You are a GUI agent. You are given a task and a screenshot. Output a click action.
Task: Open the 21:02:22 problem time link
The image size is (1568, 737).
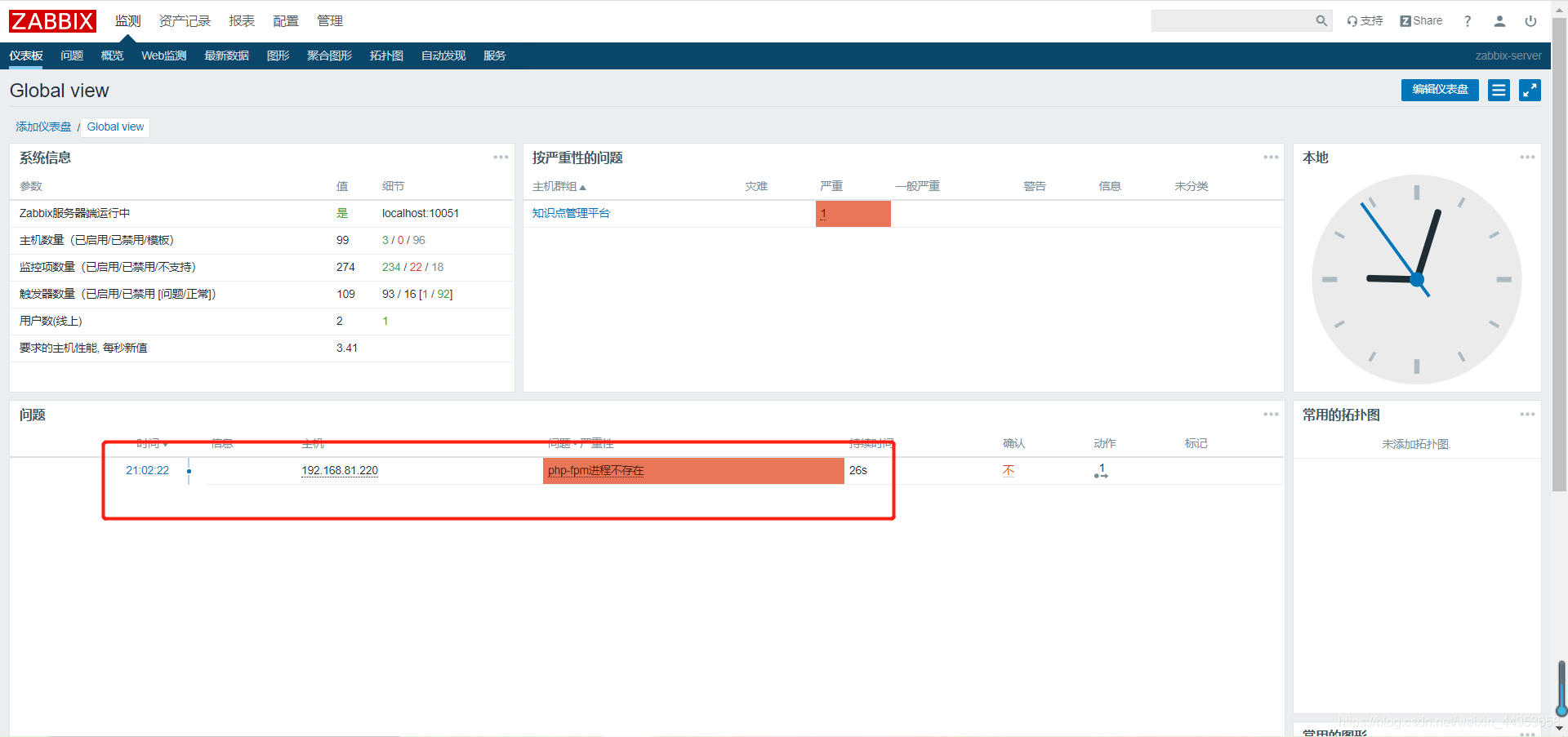tap(147, 471)
